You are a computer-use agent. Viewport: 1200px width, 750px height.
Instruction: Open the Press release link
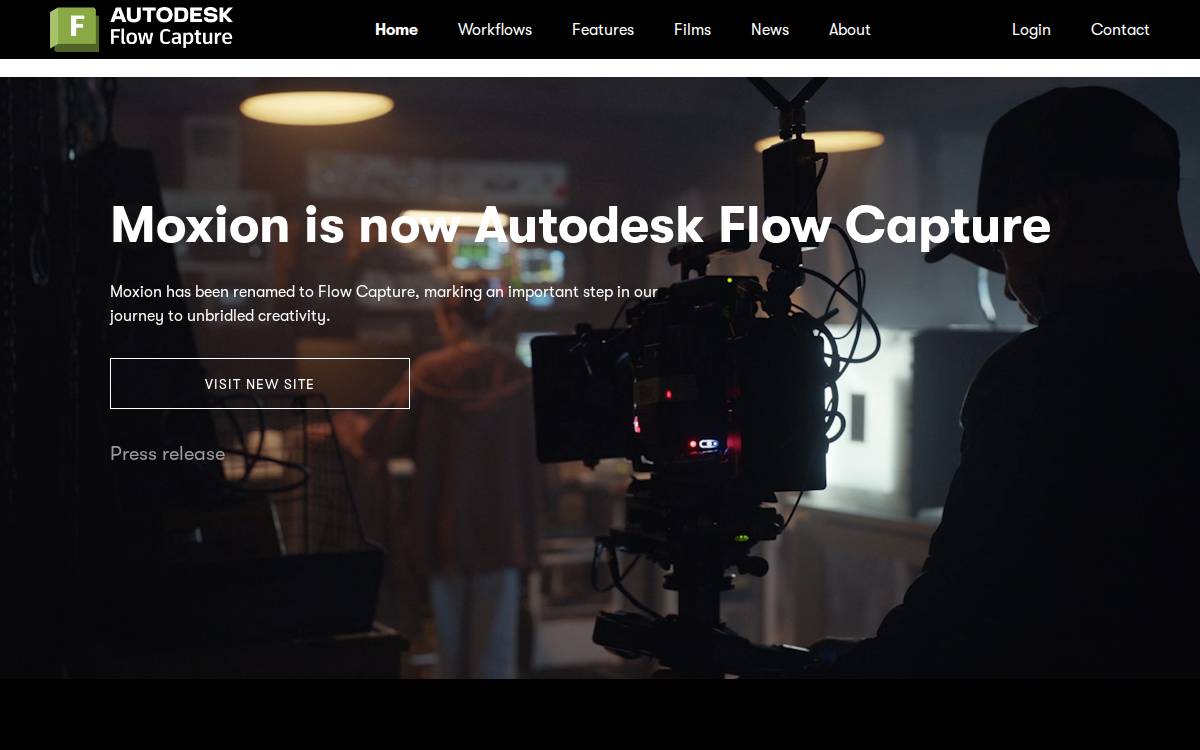167,454
